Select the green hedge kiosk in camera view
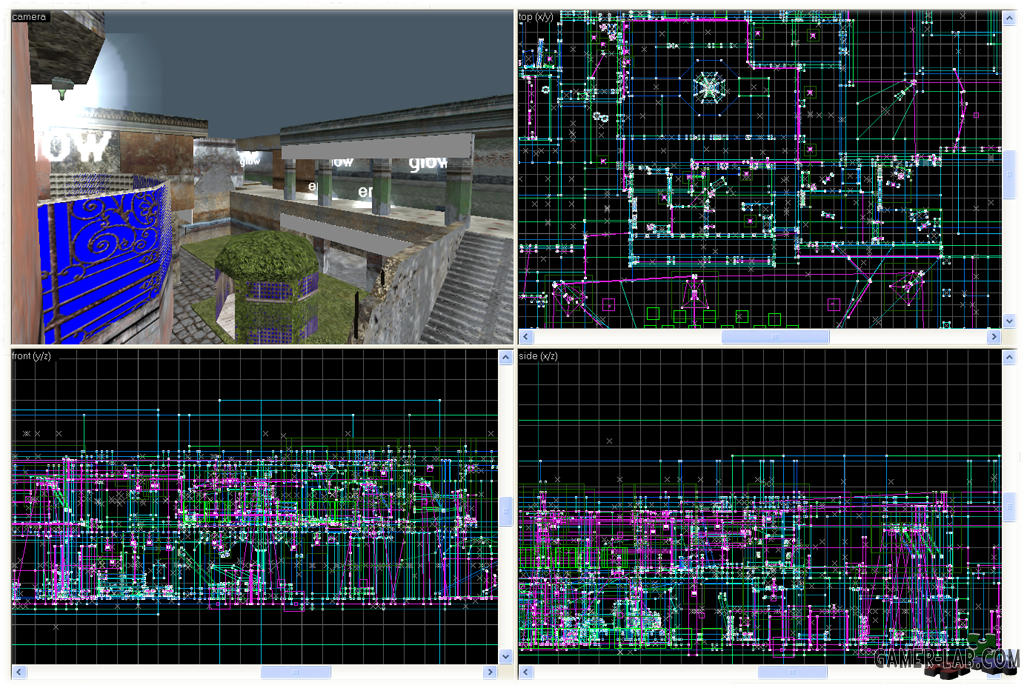The width and height of the screenshot is (1024, 688). click(266, 287)
